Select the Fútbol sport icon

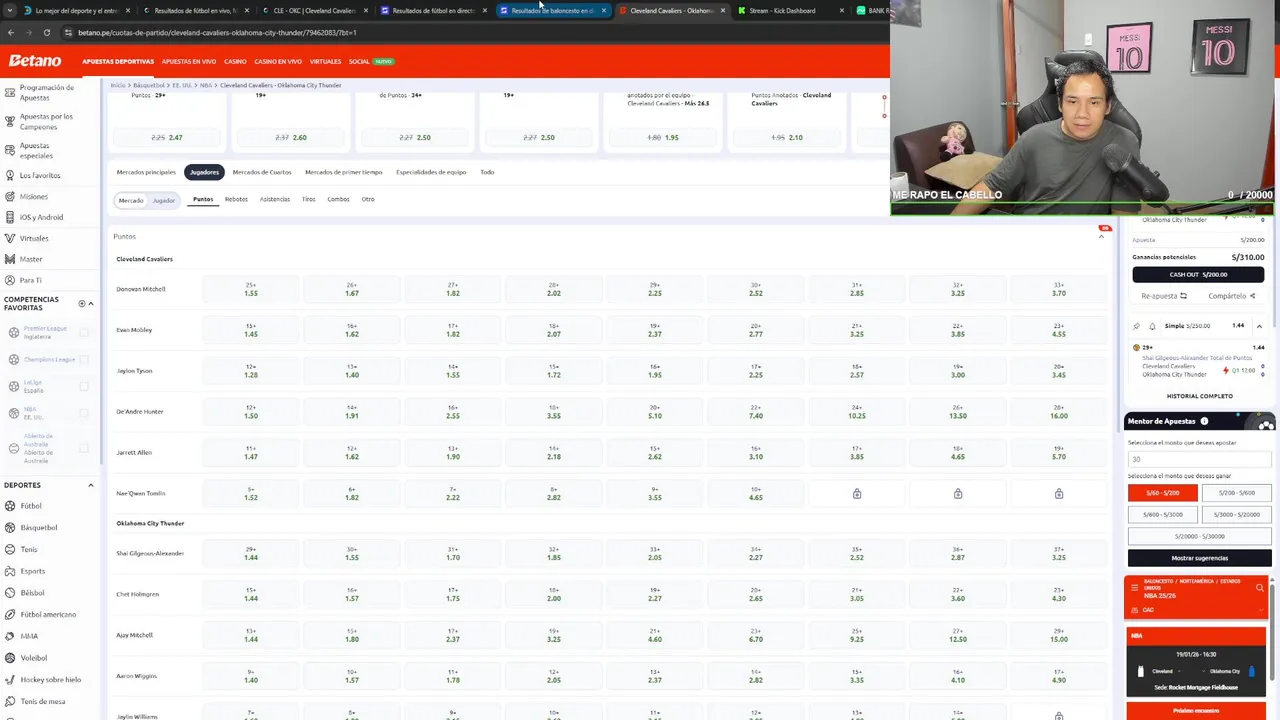[x=9, y=506]
